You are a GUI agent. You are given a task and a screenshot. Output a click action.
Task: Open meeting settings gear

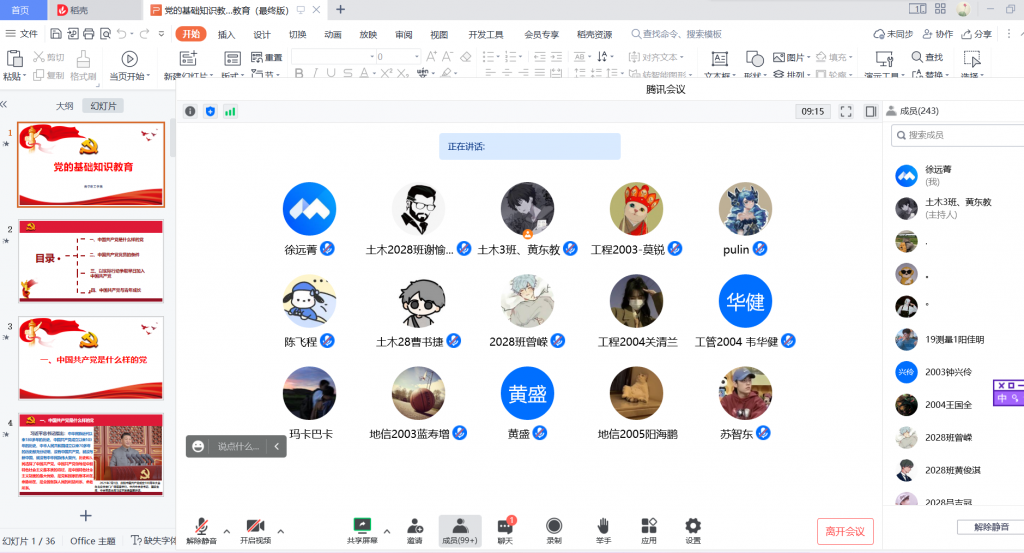pyautogui.click(x=693, y=527)
